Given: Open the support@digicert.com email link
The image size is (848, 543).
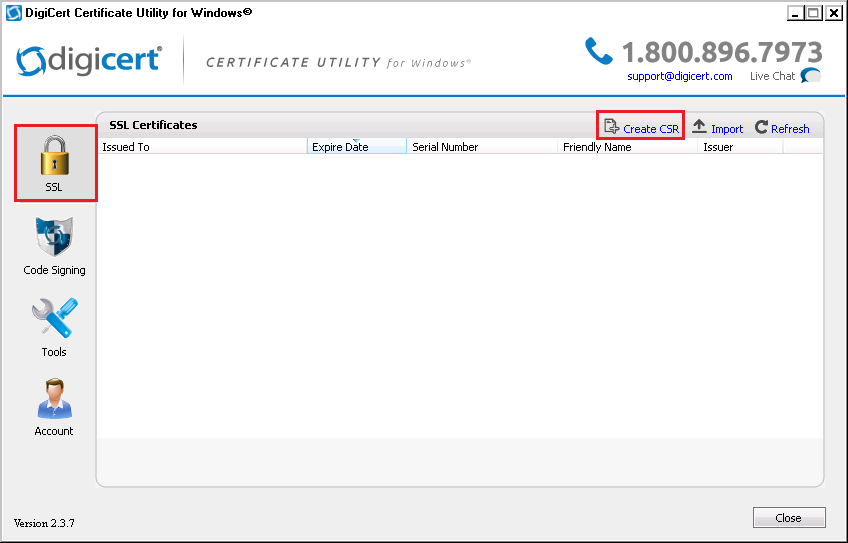Looking at the screenshot, I should [679, 76].
